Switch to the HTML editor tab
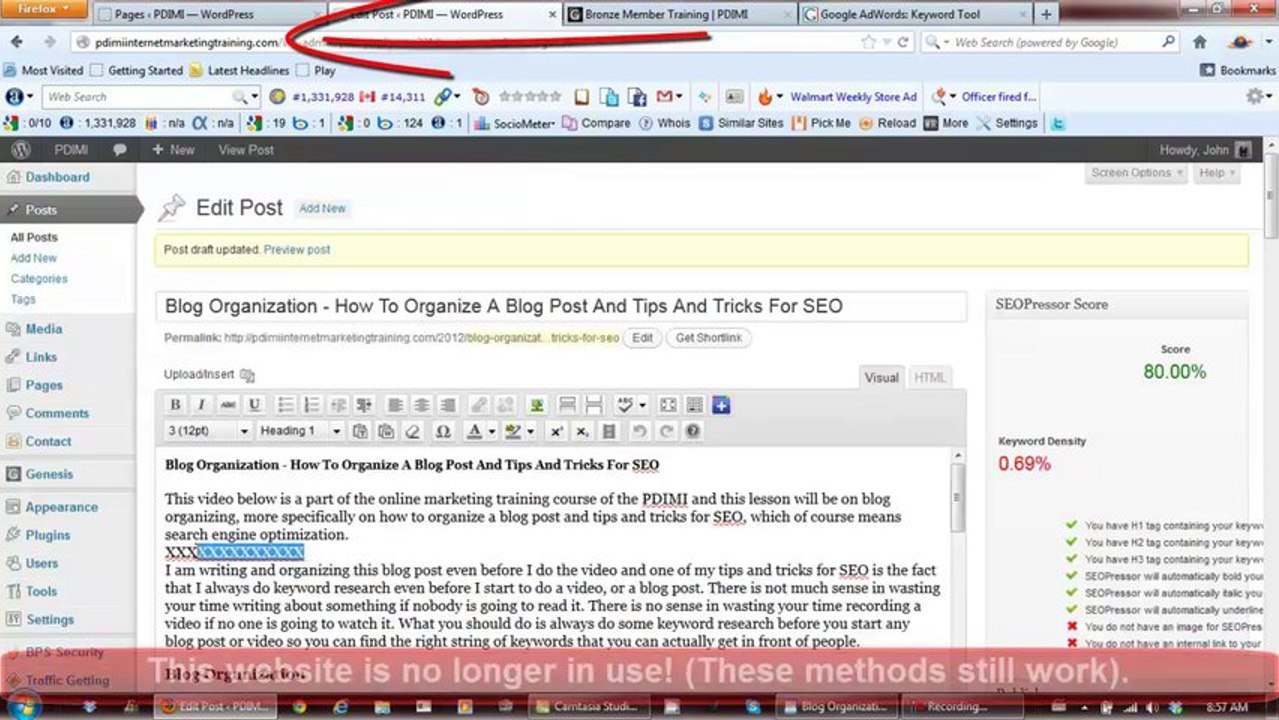 pyautogui.click(x=929, y=377)
